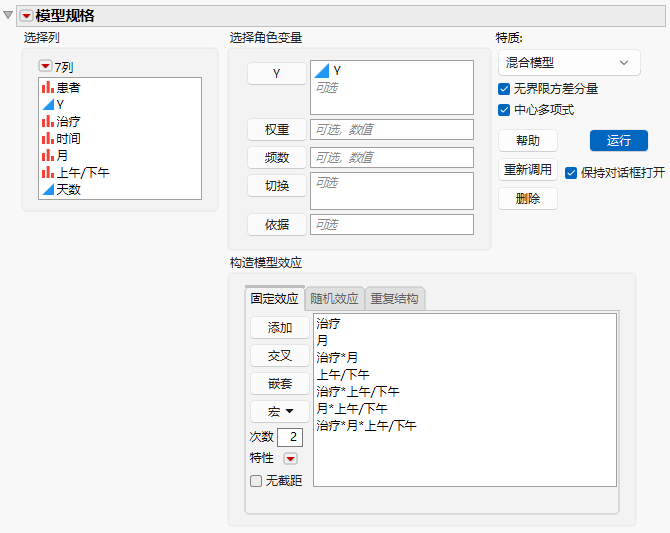Uncheck 无界限方差分量 checkbox
670x533 pixels.
click(504, 89)
